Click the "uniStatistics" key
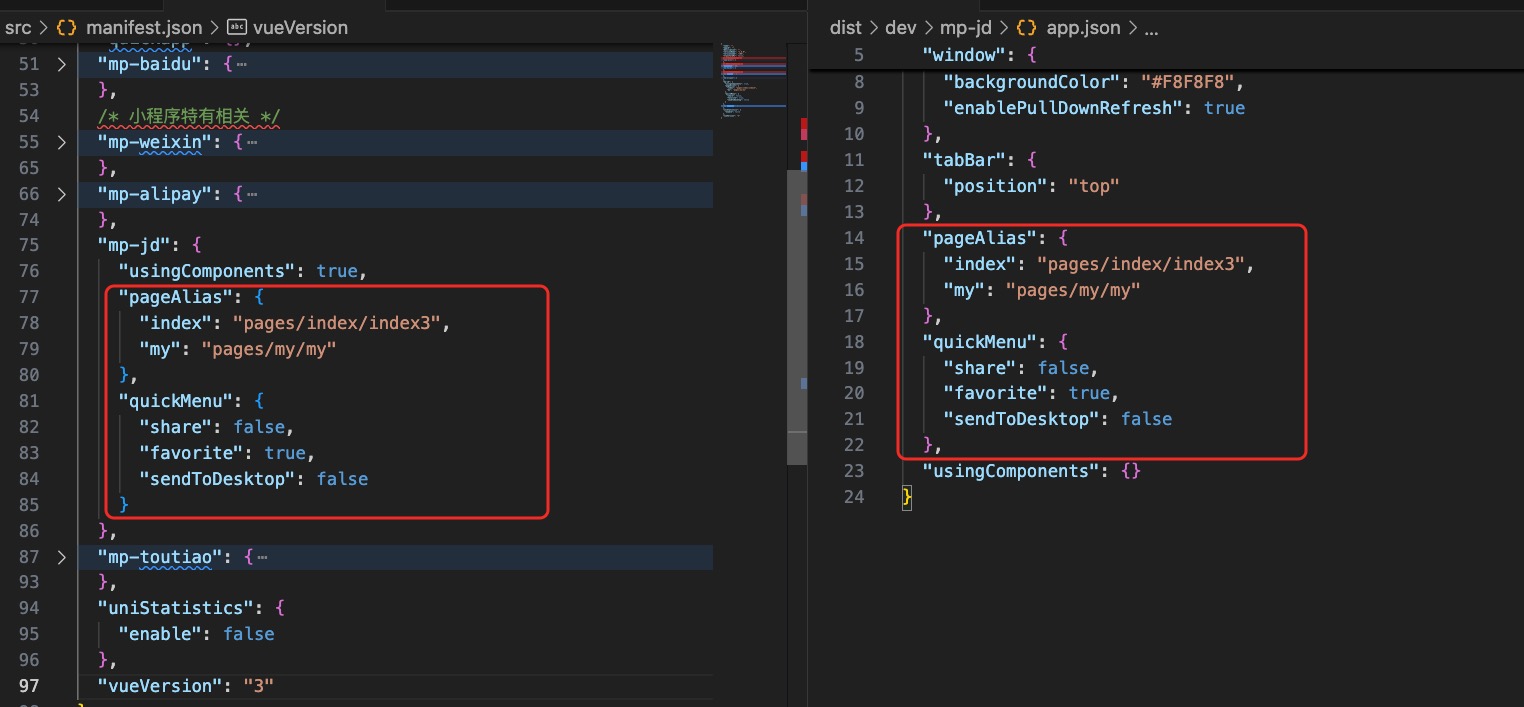 (x=176, y=608)
